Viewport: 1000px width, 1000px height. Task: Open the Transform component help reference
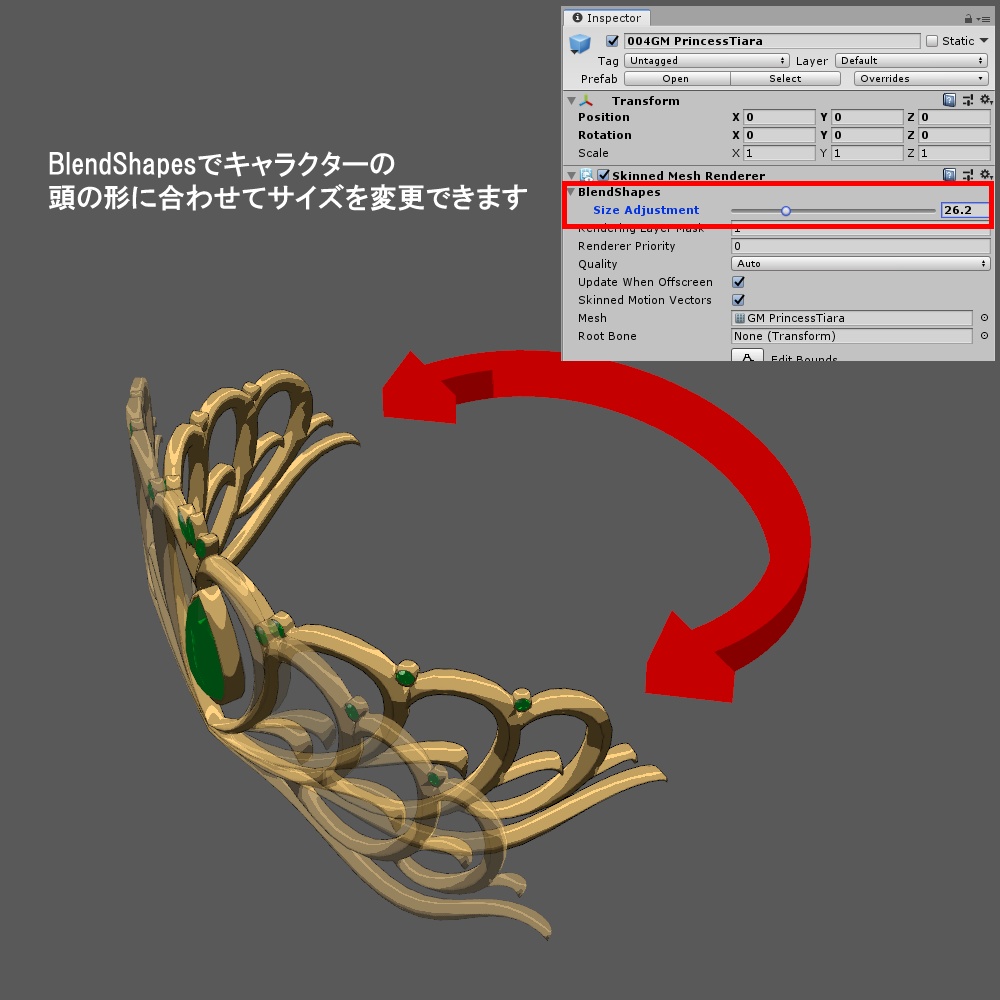949,100
